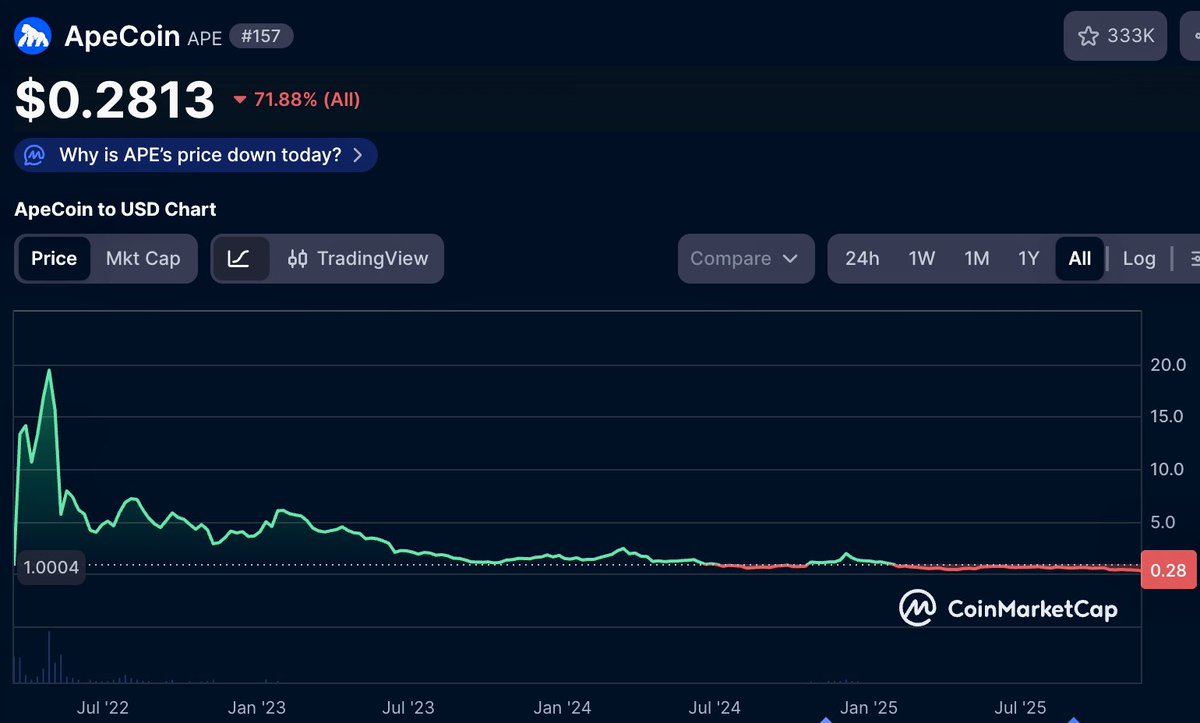The width and height of the screenshot is (1200, 723).
Task: Click the APE ticker symbol text
Action: tap(204, 38)
